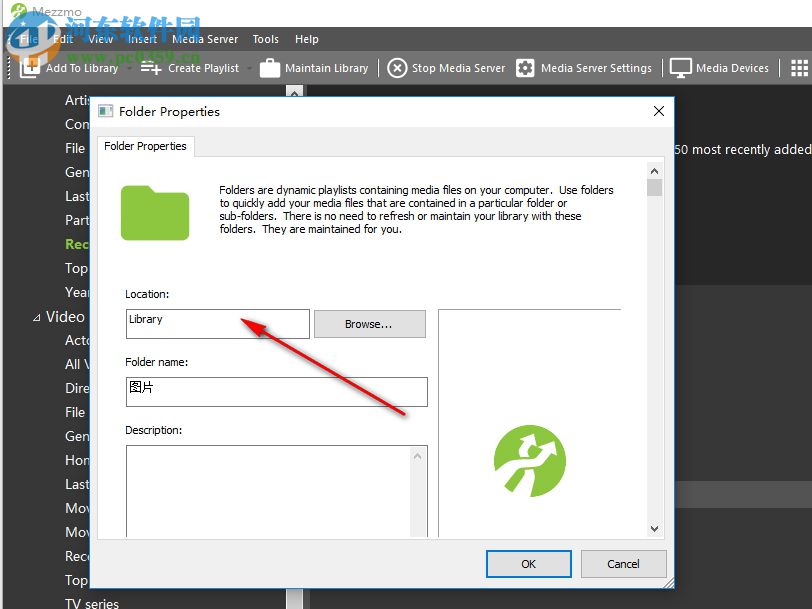Click the library tree scroll up arrow

click(x=294, y=92)
